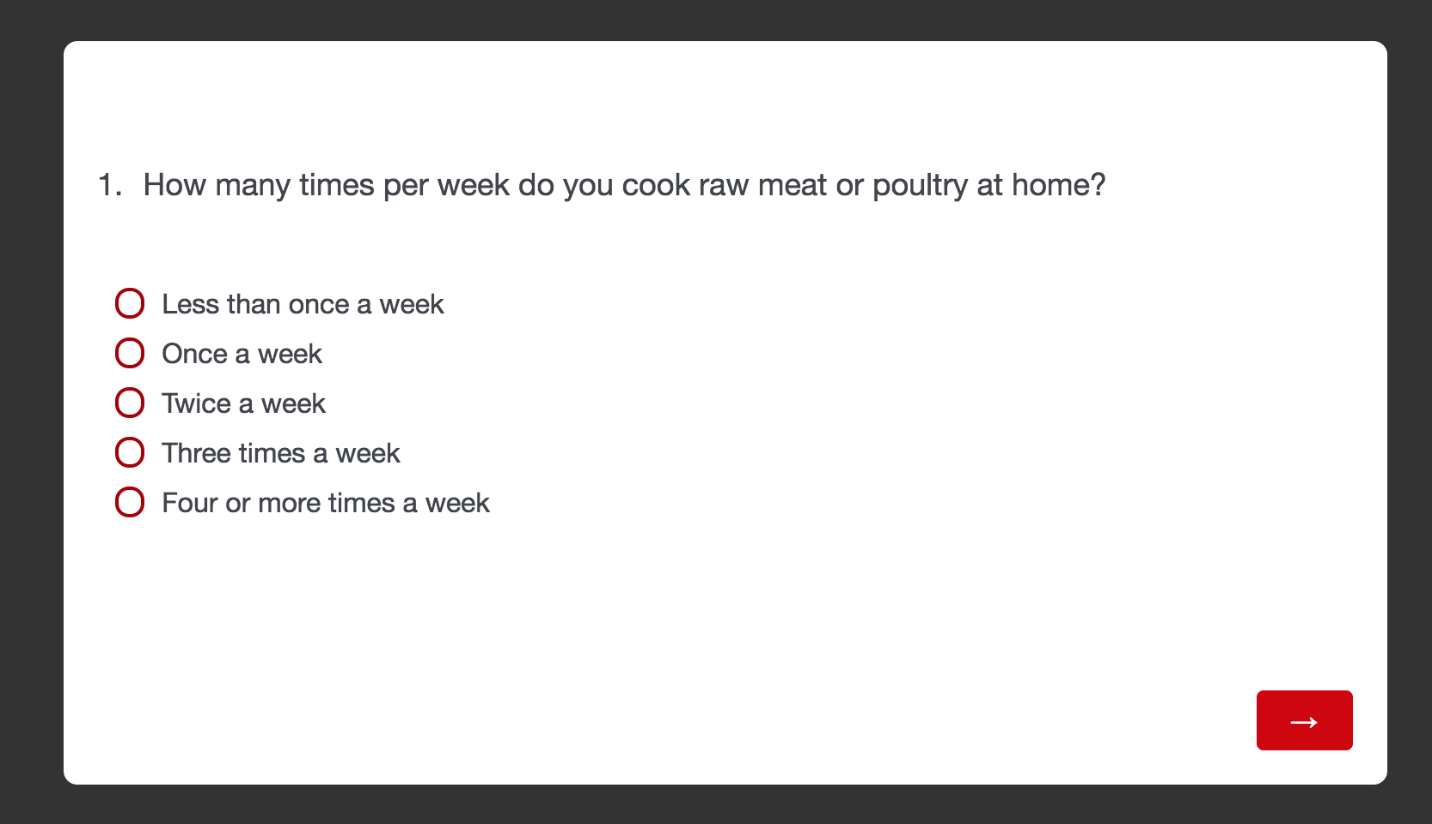Click the white right-arrow icon to continue
This screenshot has width=1432, height=824.
[1304, 721]
